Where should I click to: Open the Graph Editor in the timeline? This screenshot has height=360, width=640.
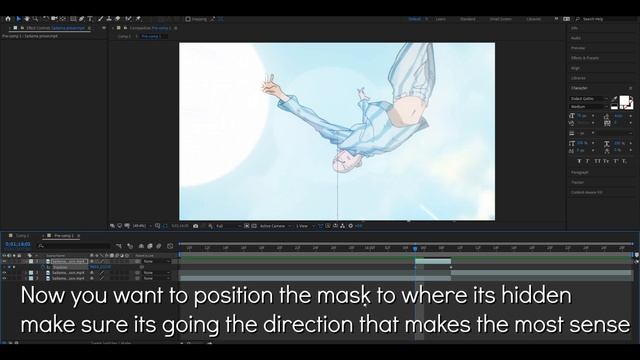tap(170, 246)
